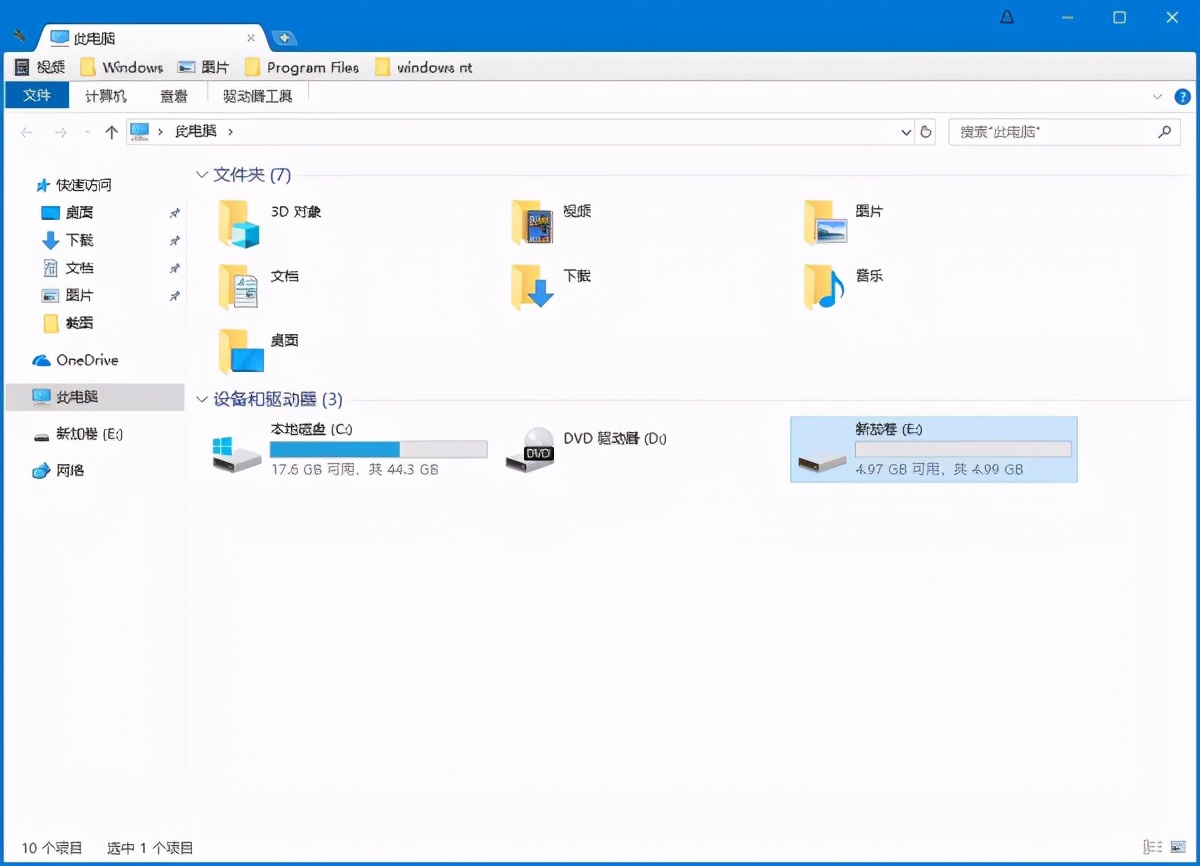Image resolution: width=1200 pixels, height=866 pixels.
Task: Click the up-arrow to parent folder
Action: [111, 132]
